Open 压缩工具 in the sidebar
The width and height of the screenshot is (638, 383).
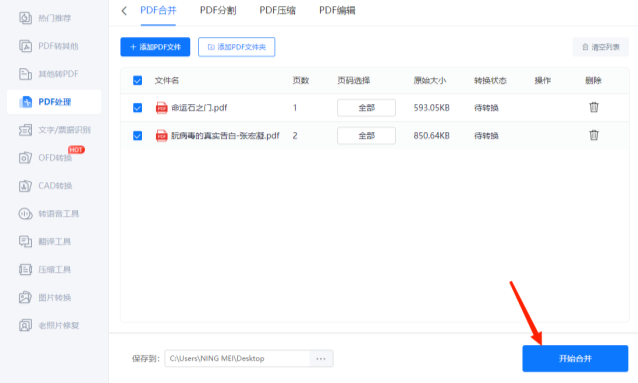coord(54,269)
